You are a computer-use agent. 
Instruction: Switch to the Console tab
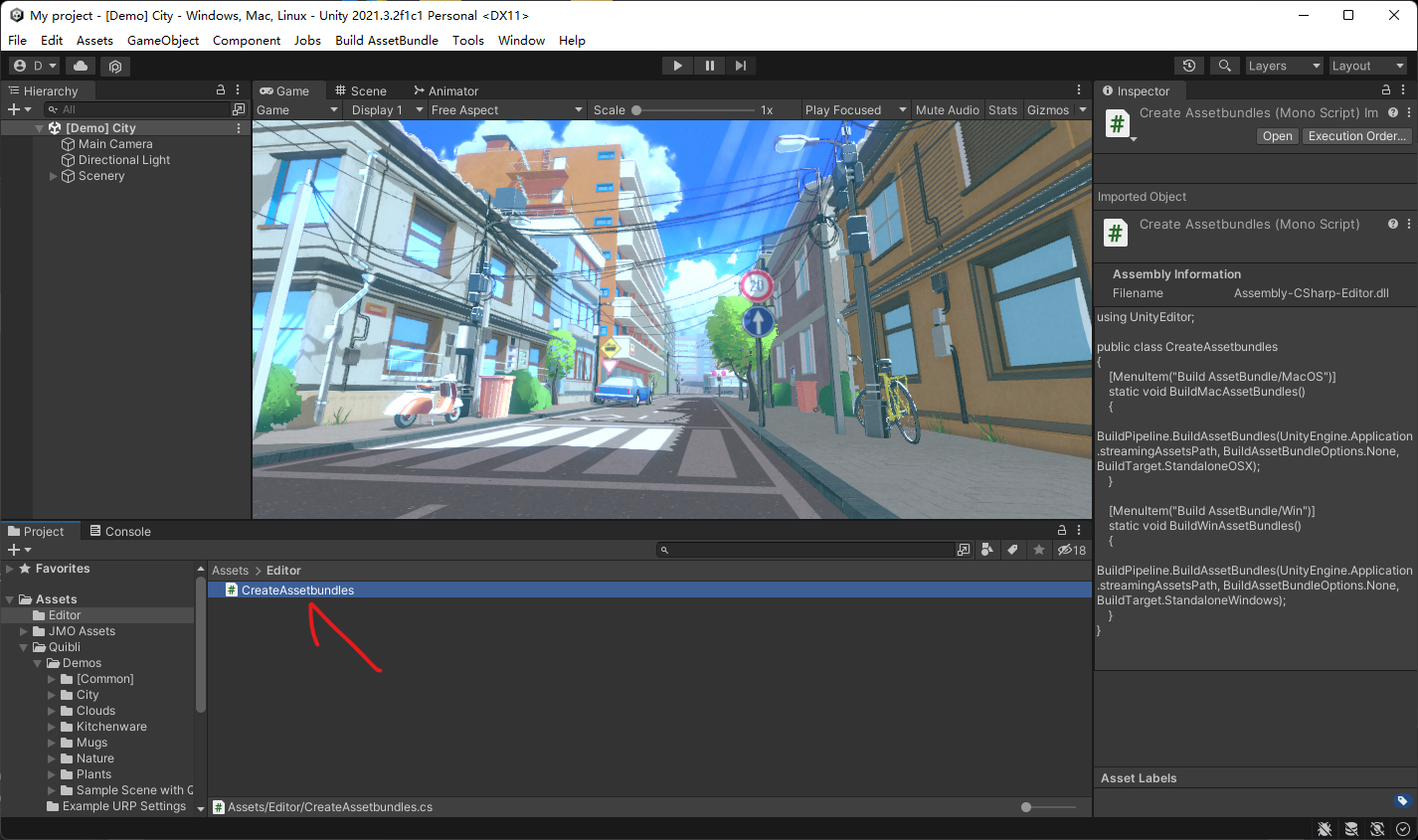(119, 531)
